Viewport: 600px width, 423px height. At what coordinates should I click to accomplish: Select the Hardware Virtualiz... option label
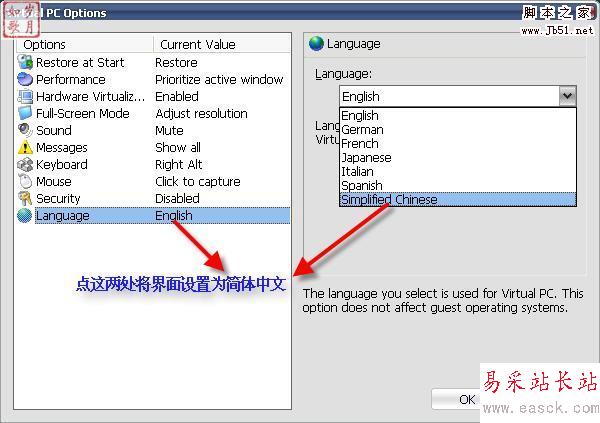click(x=90, y=96)
